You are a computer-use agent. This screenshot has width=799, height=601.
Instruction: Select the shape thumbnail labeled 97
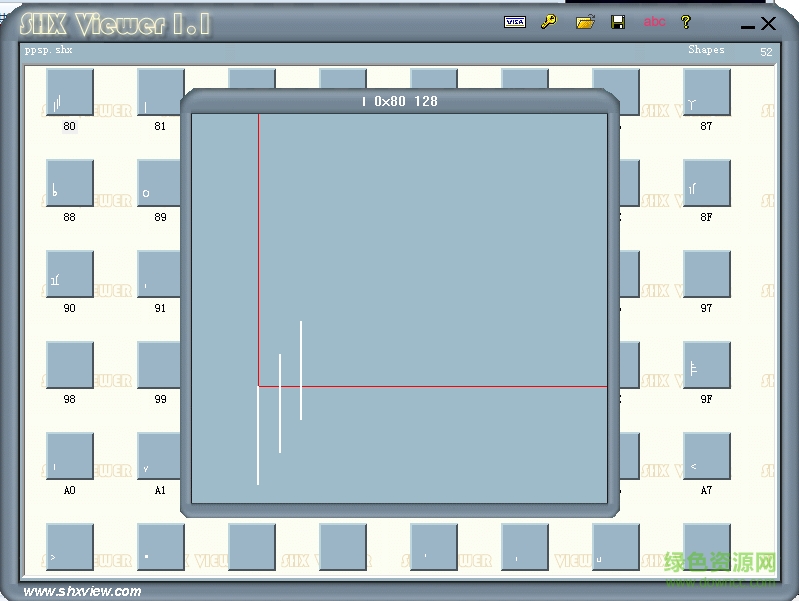[707, 274]
